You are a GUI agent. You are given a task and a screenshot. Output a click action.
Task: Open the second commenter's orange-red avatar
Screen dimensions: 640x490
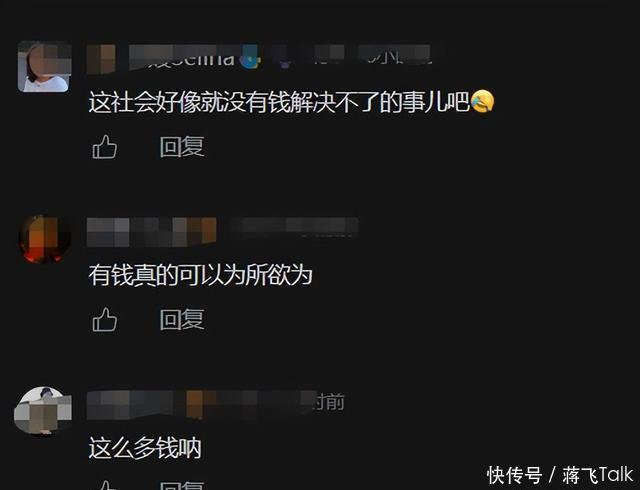(45, 240)
